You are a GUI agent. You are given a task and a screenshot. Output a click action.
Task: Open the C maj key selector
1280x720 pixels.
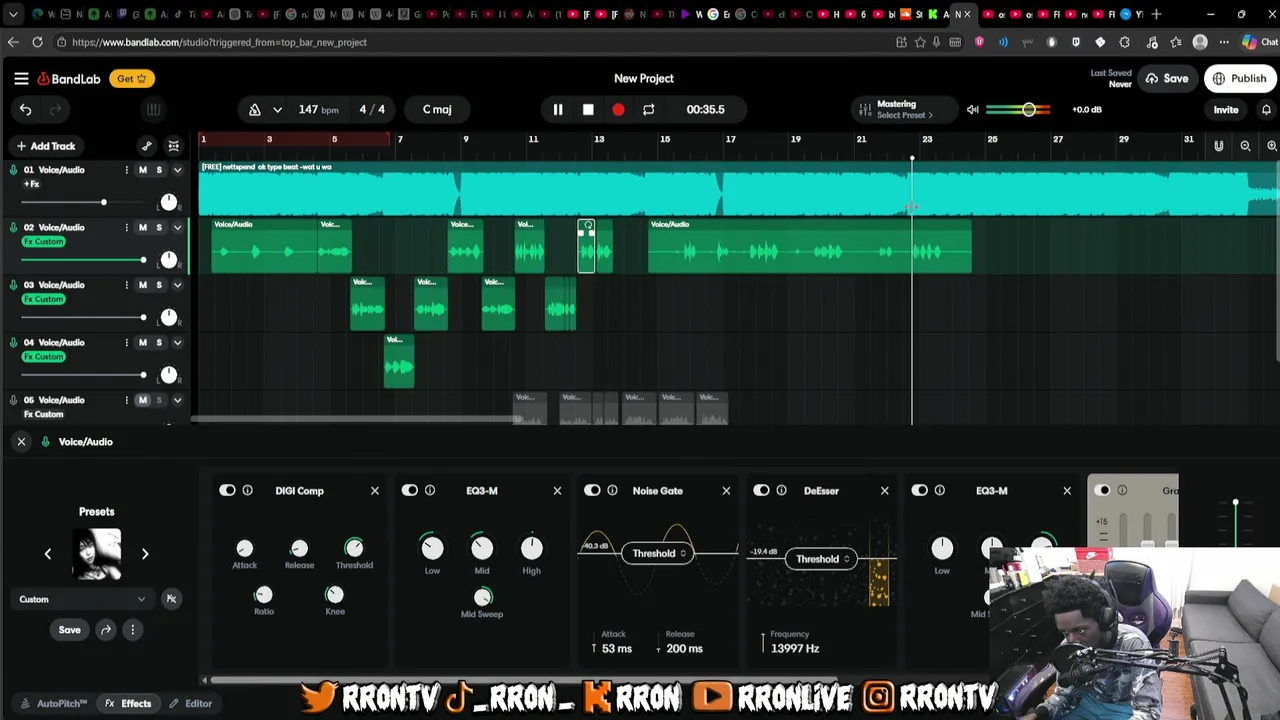(437, 110)
